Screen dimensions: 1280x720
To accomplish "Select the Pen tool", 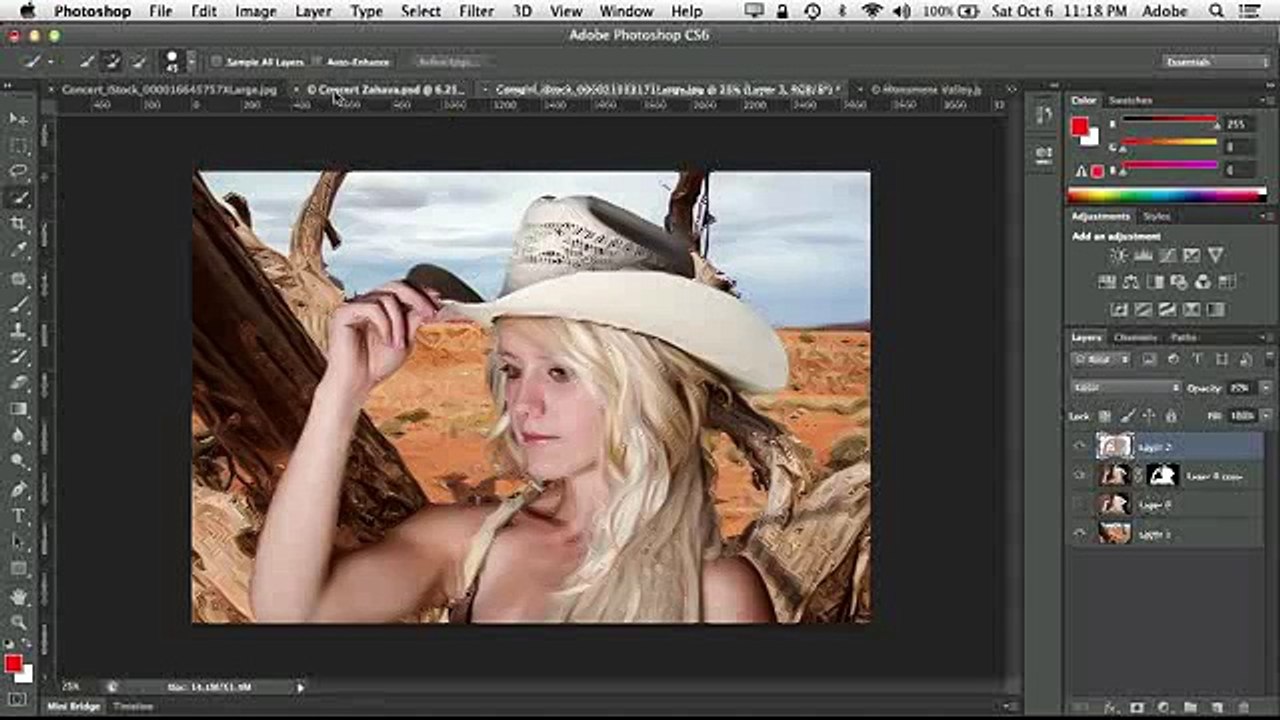I will tap(19, 490).
